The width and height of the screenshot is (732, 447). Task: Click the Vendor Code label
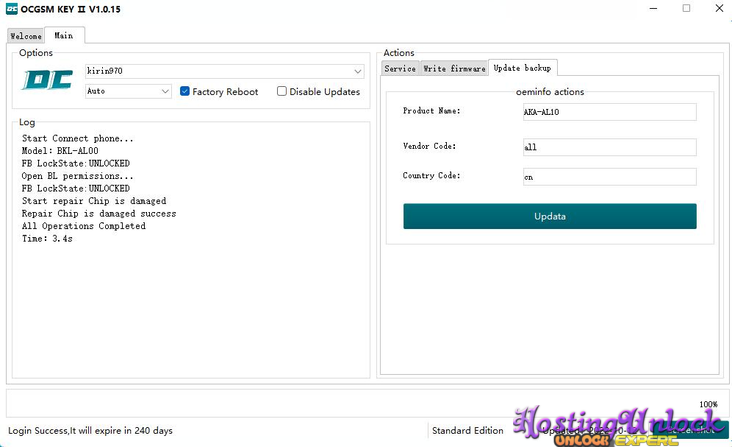(x=429, y=146)
